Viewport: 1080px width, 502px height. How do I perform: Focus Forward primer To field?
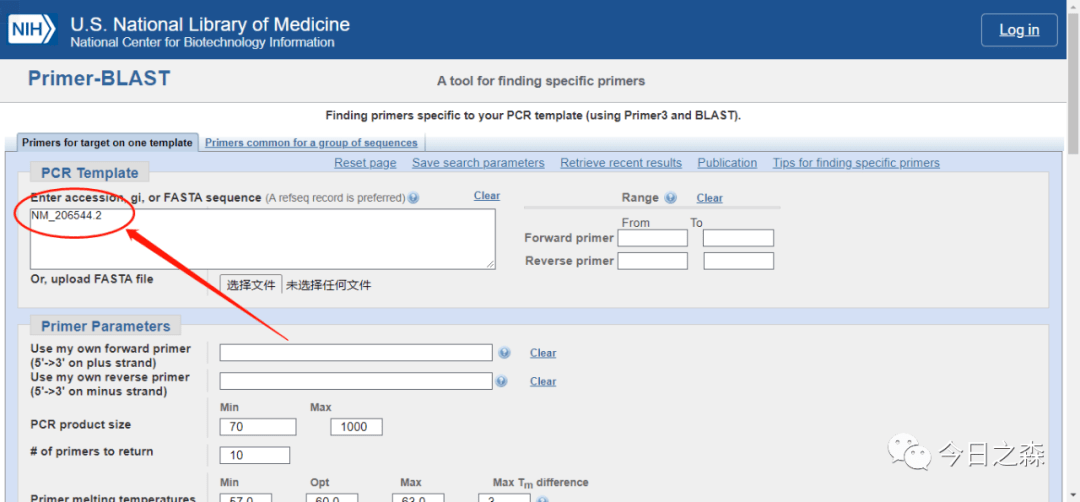738,238
